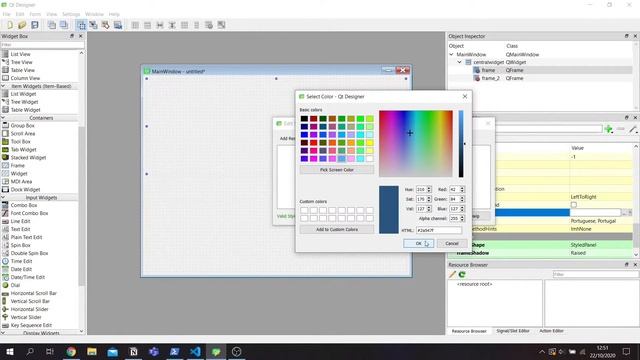The width and height of the screenshot is (640, 360).
Task: Click the pencil Edit Resources icon
Action: point(452,274)
